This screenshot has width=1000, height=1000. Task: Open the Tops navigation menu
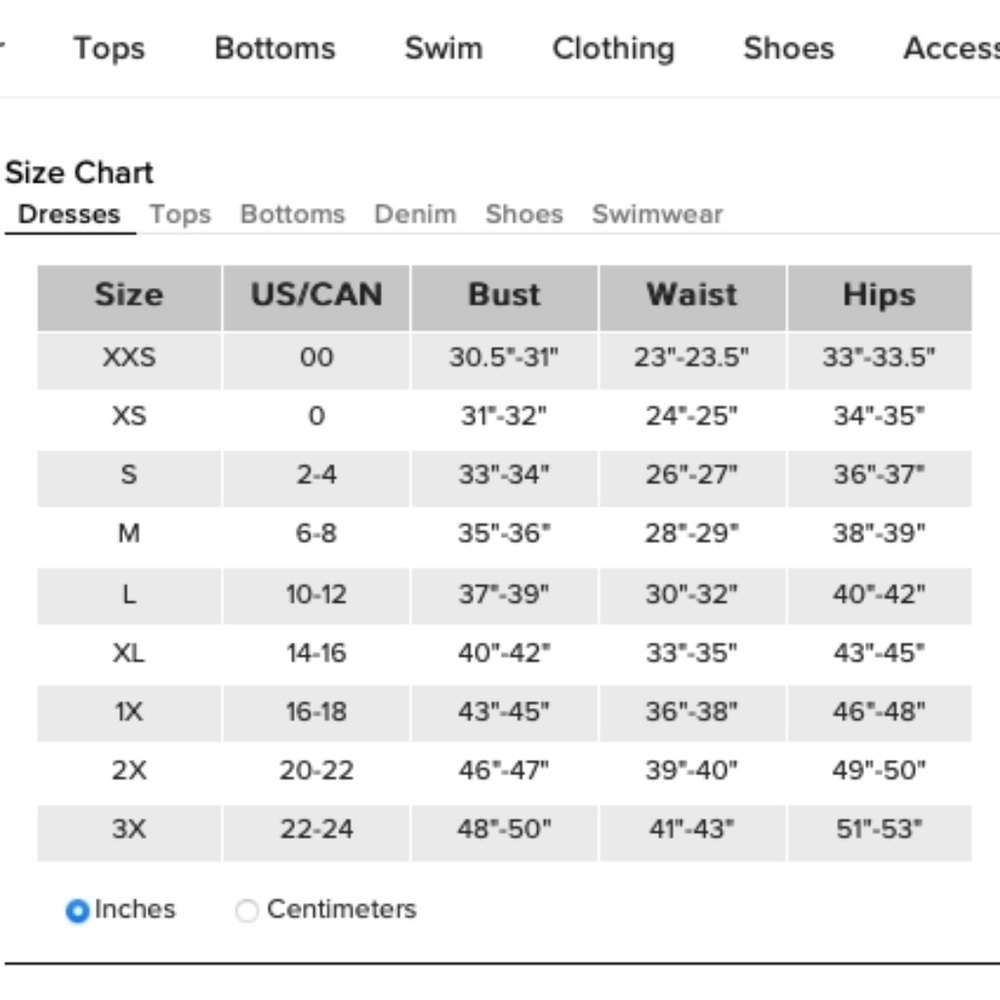pos(109,49)
